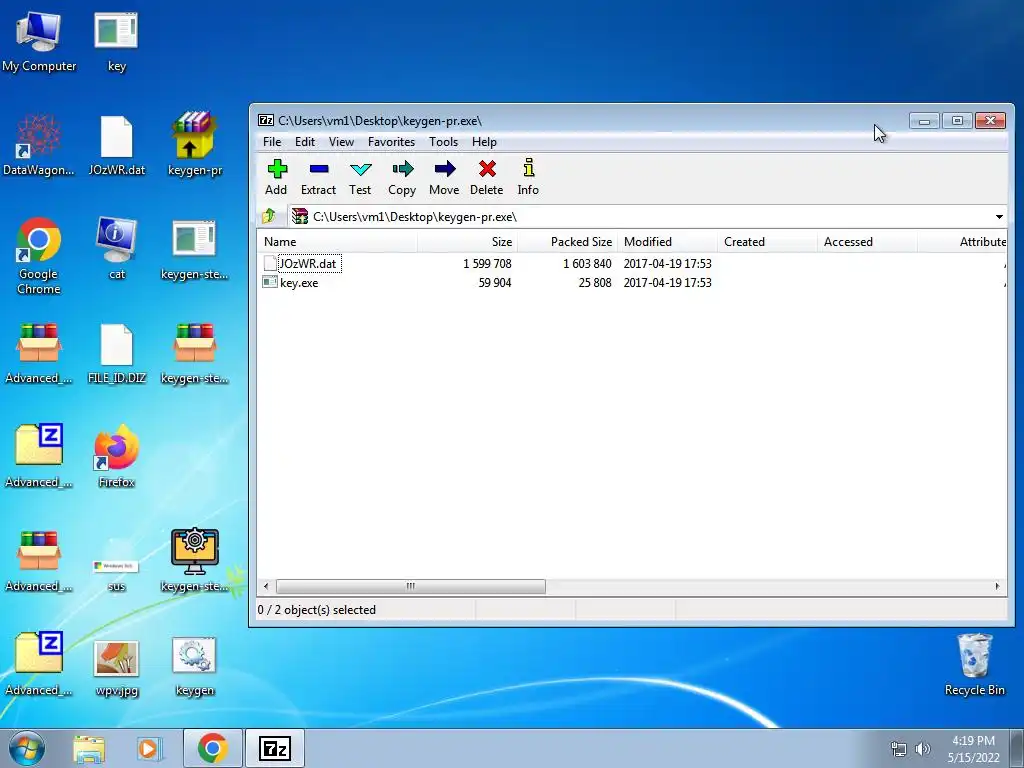The image size is (1024, 768).
Task: Select My Computer desktop icon
Action: coord(39,42)
